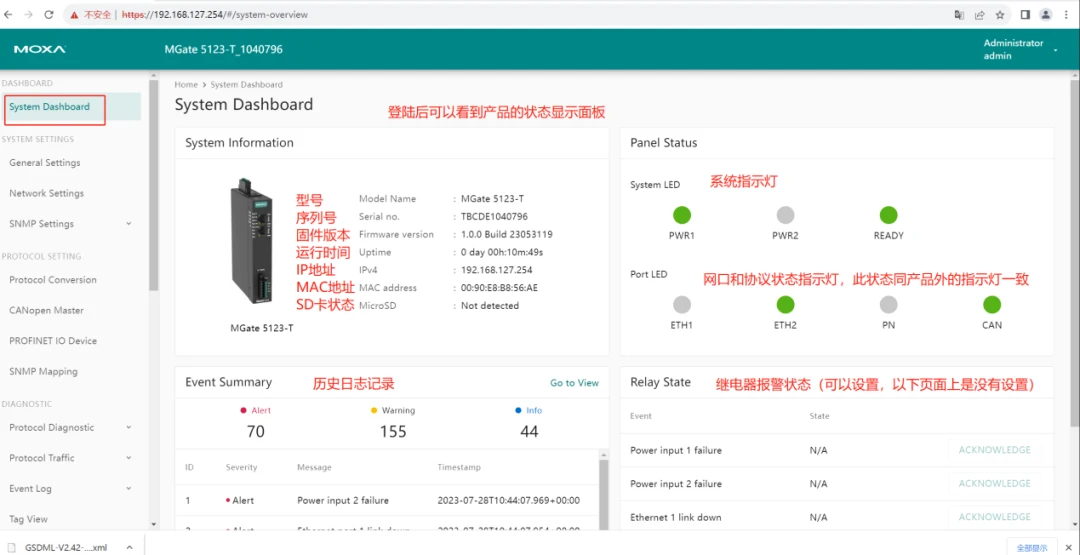Click the Severity column header
1080x555 pixels.
point(241,467)
